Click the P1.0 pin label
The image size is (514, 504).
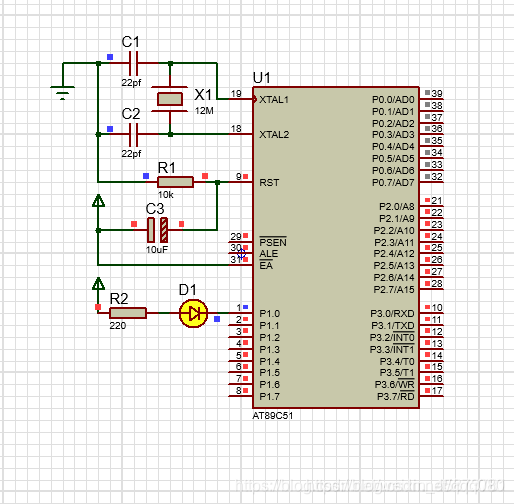270,314
